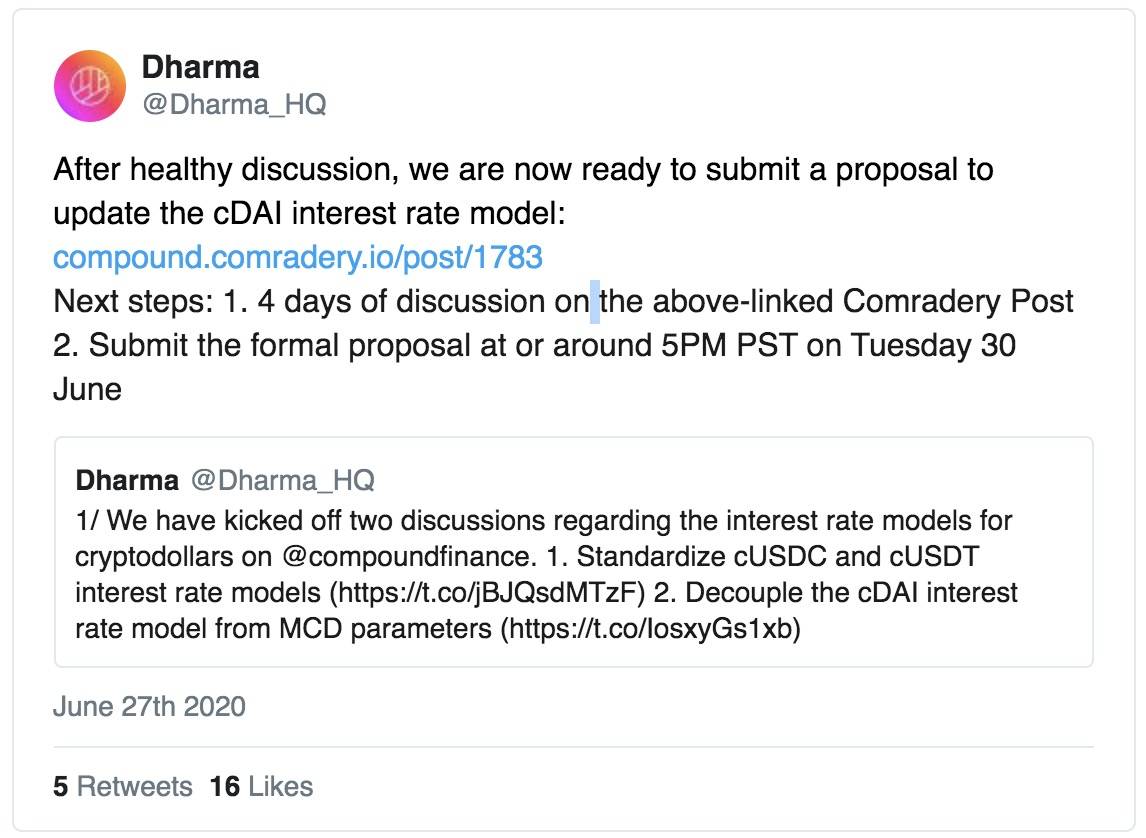Open the t.co/IosxyGs1xb link
Screen dimensions: 1146x838
point(650,628)
